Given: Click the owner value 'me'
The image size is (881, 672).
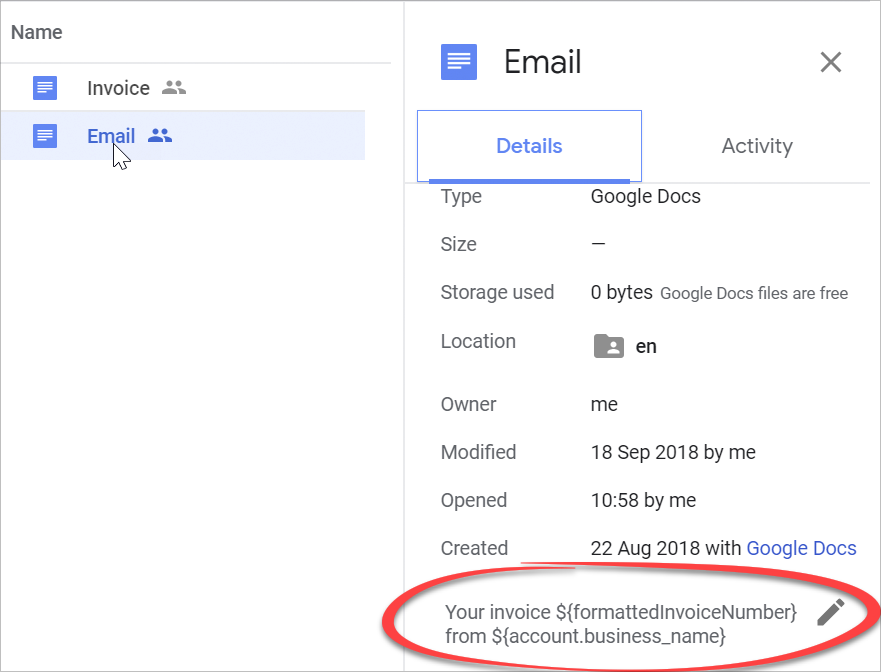Looking at the screenshot, I should click(604, 405).
